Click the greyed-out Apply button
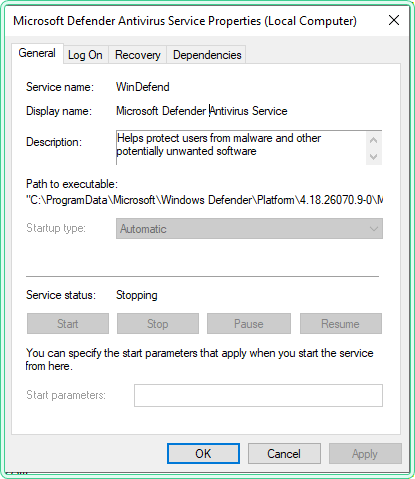The image size is (415, 479). [x=365, y=453]
